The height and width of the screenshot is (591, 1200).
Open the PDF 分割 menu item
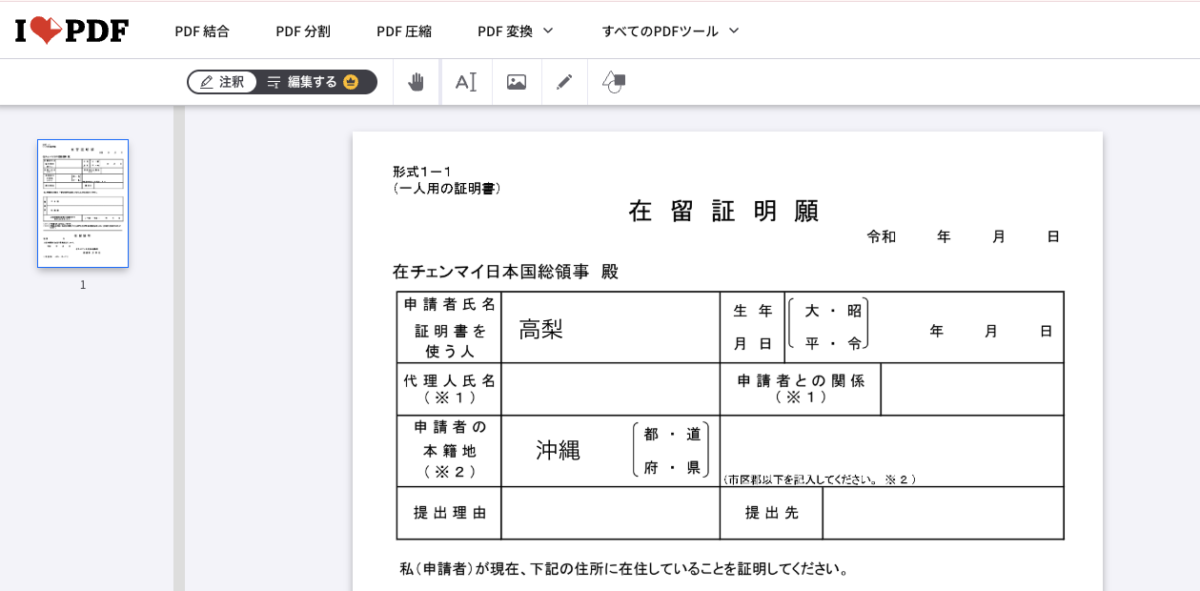coord(303,31)
